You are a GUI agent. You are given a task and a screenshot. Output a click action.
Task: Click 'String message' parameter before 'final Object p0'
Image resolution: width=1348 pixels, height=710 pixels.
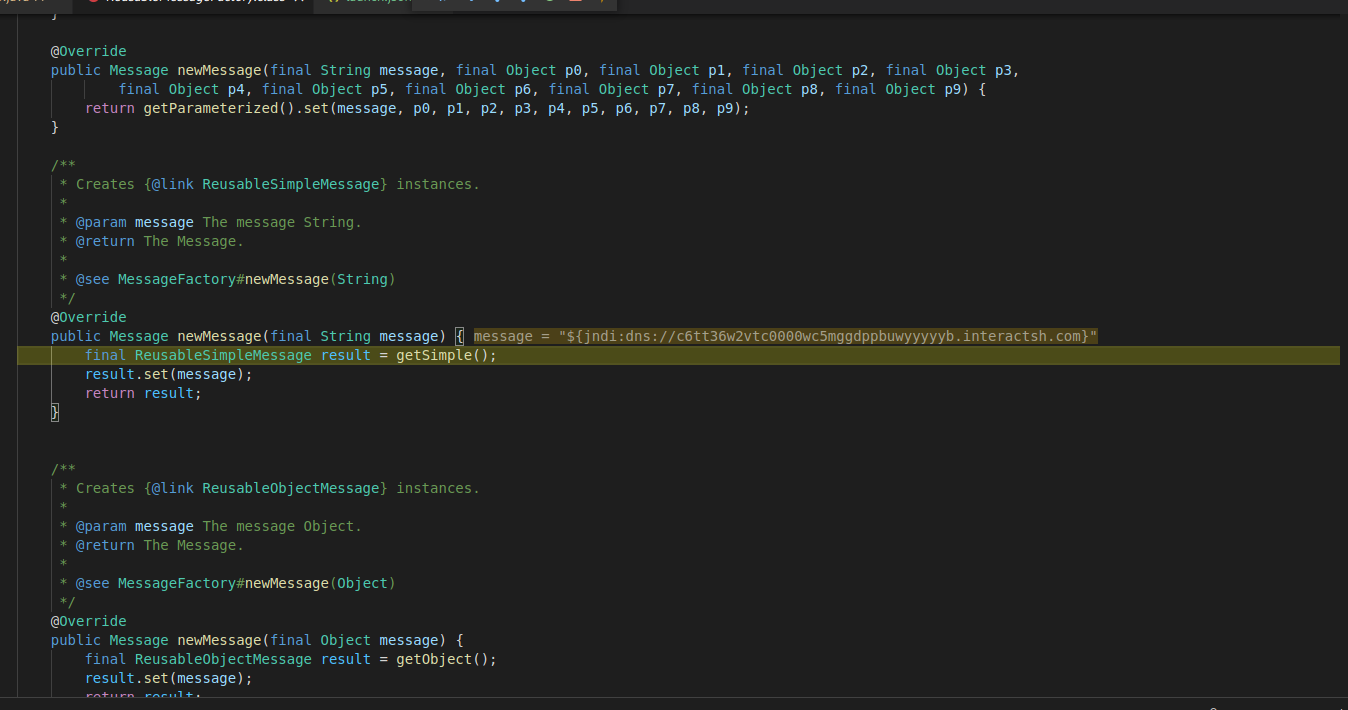pos(379,70)
